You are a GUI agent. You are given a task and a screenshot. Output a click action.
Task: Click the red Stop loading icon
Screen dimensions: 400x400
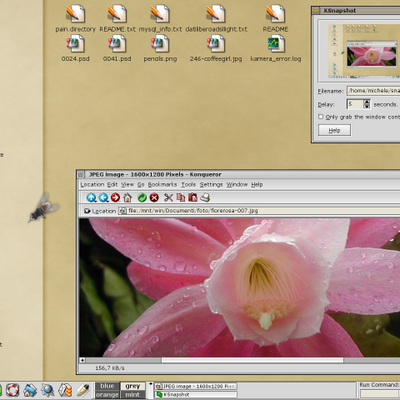[x=154, y=198]
